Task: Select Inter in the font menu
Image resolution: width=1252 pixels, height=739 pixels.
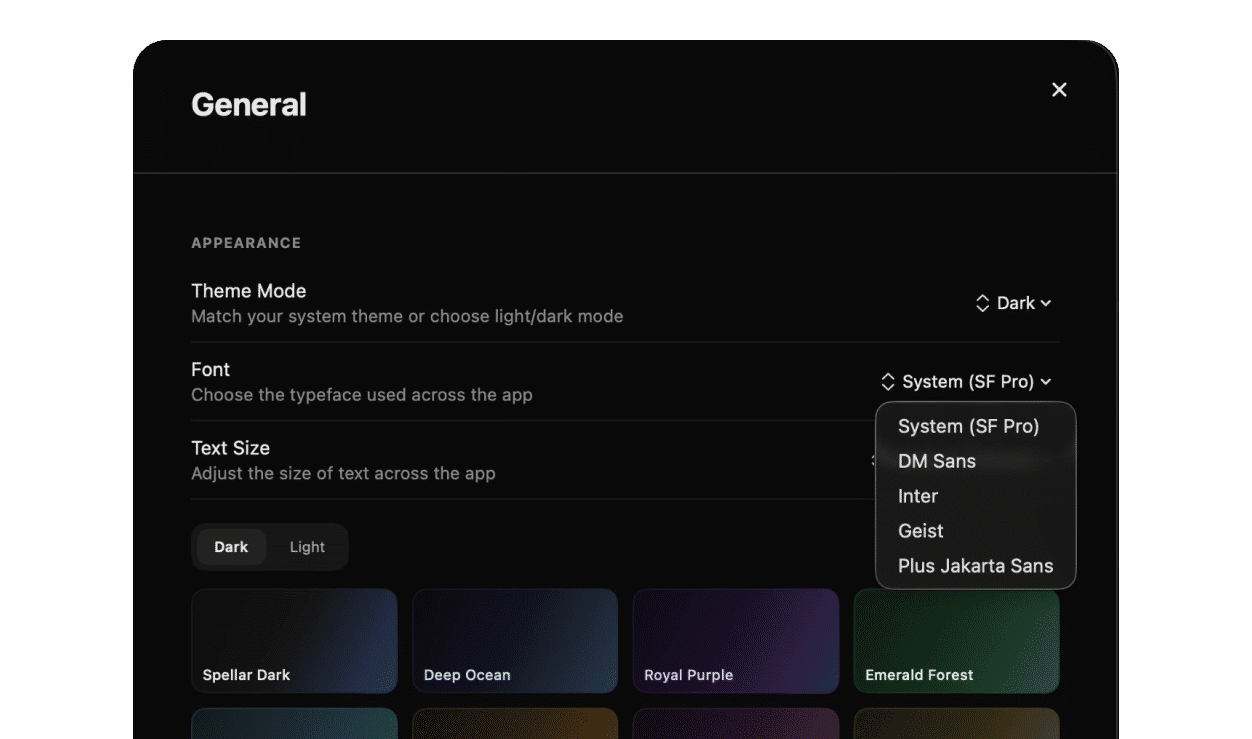Action: [975, 496]
